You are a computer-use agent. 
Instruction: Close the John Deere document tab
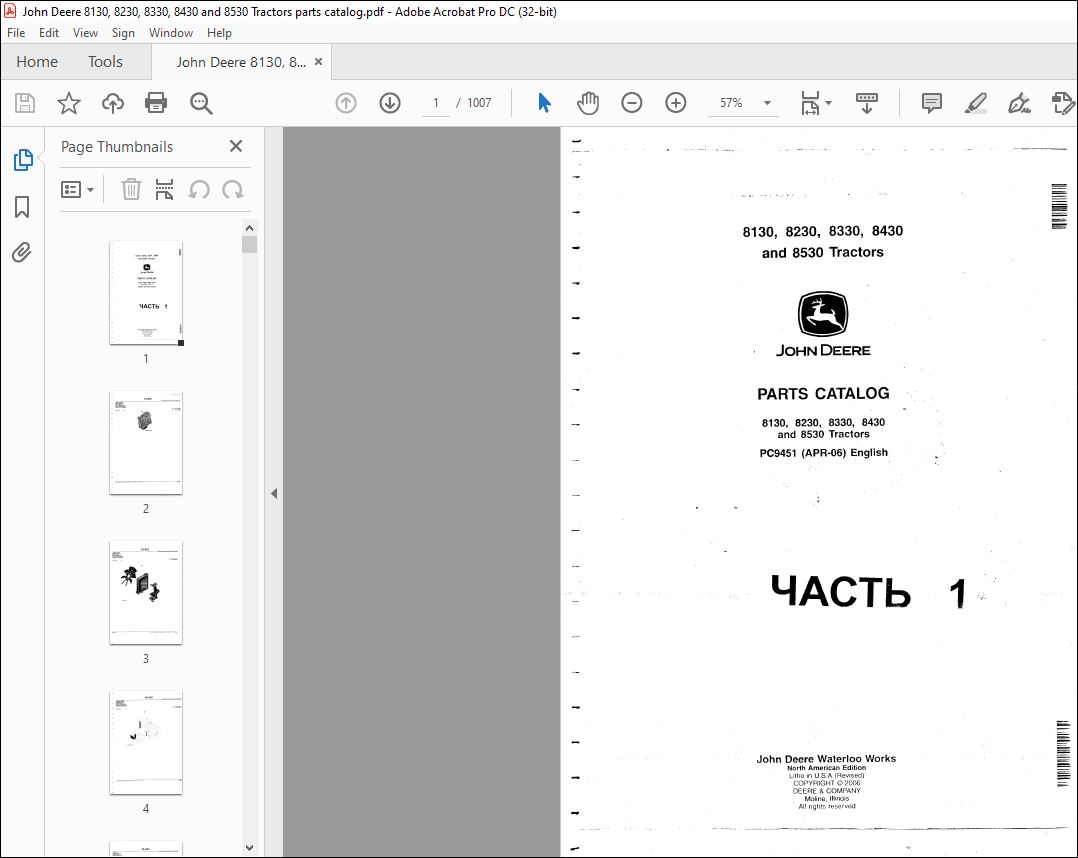click(x=318, y=61)
